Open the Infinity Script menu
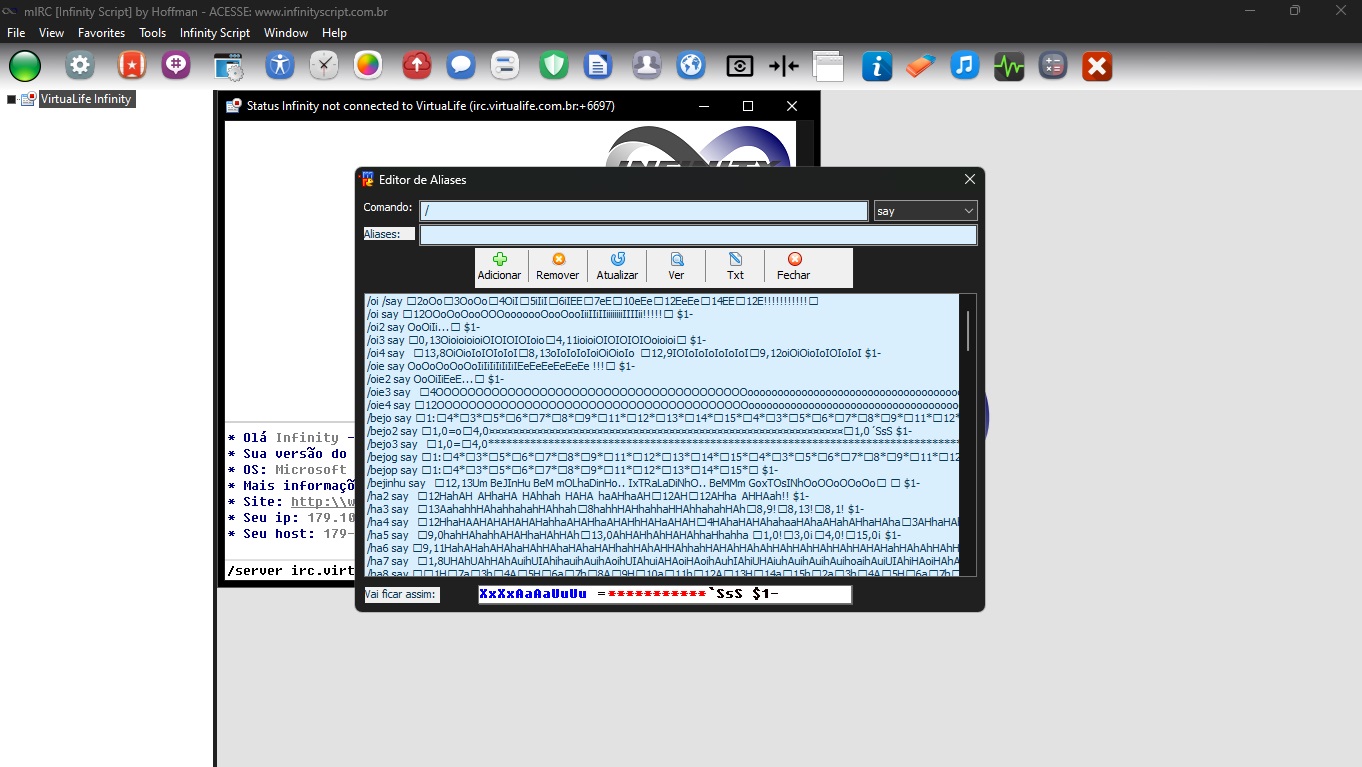Viewport: 1362px width, 767px height. click(214, 33)
